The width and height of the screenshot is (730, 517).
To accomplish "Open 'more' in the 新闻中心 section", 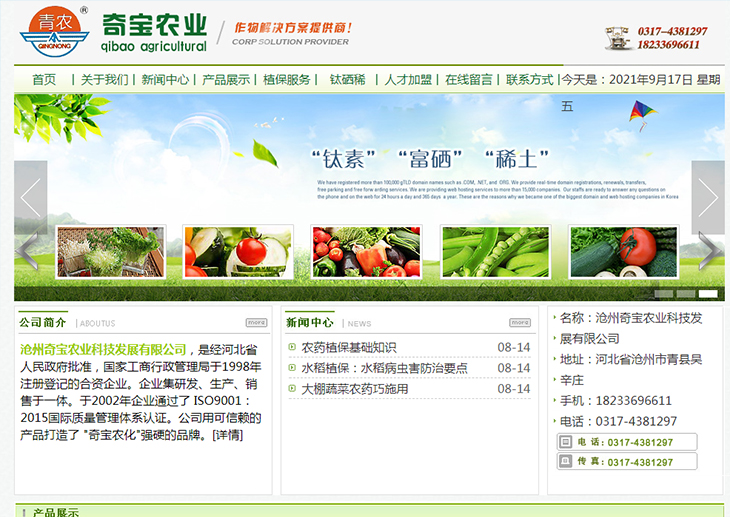I will (520, 323).
